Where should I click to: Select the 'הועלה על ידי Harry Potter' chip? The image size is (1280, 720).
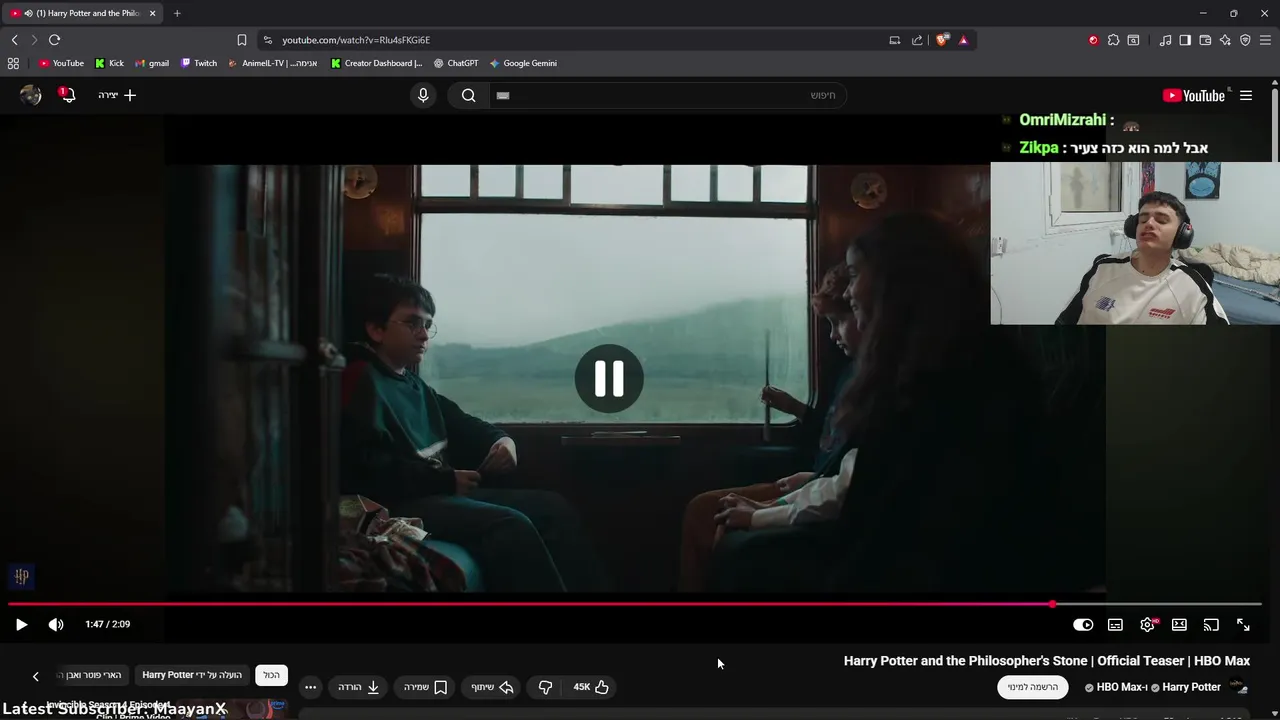[192, 675]
